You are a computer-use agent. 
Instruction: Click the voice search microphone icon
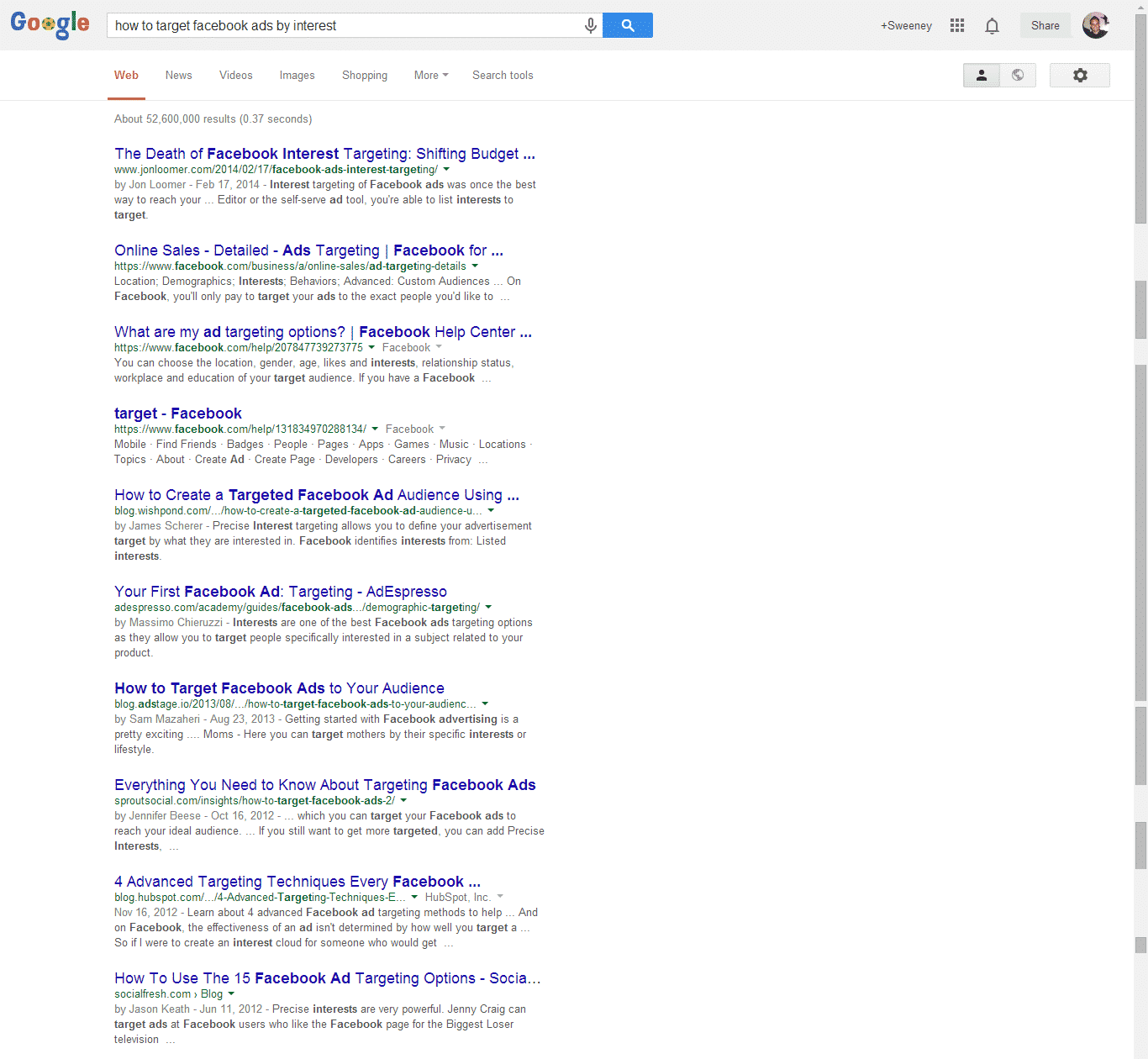[591, 25]
